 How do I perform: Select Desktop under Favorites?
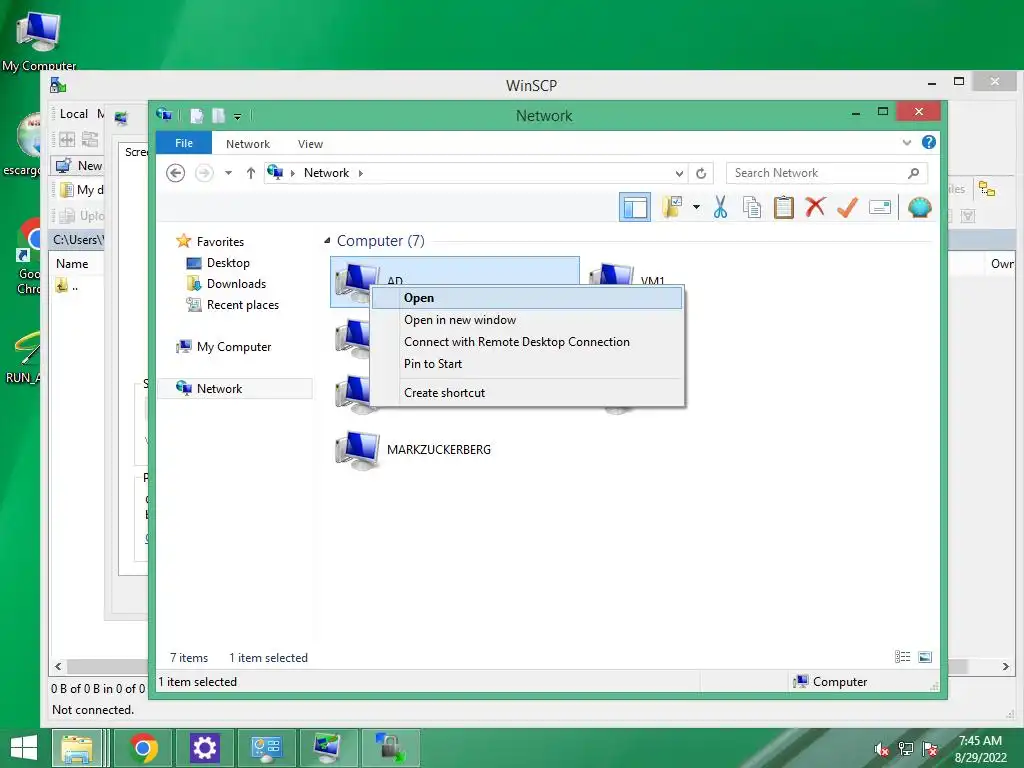coord(228,263)
